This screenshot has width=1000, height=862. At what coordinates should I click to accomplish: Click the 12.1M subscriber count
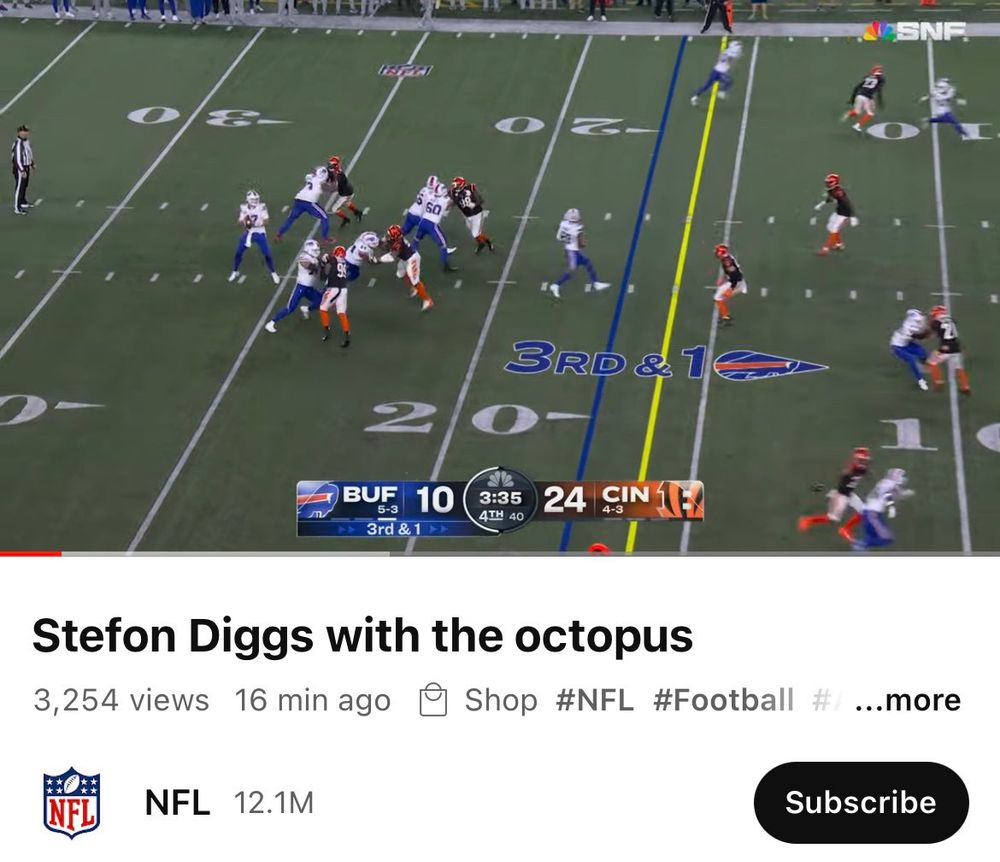[274, 803]
